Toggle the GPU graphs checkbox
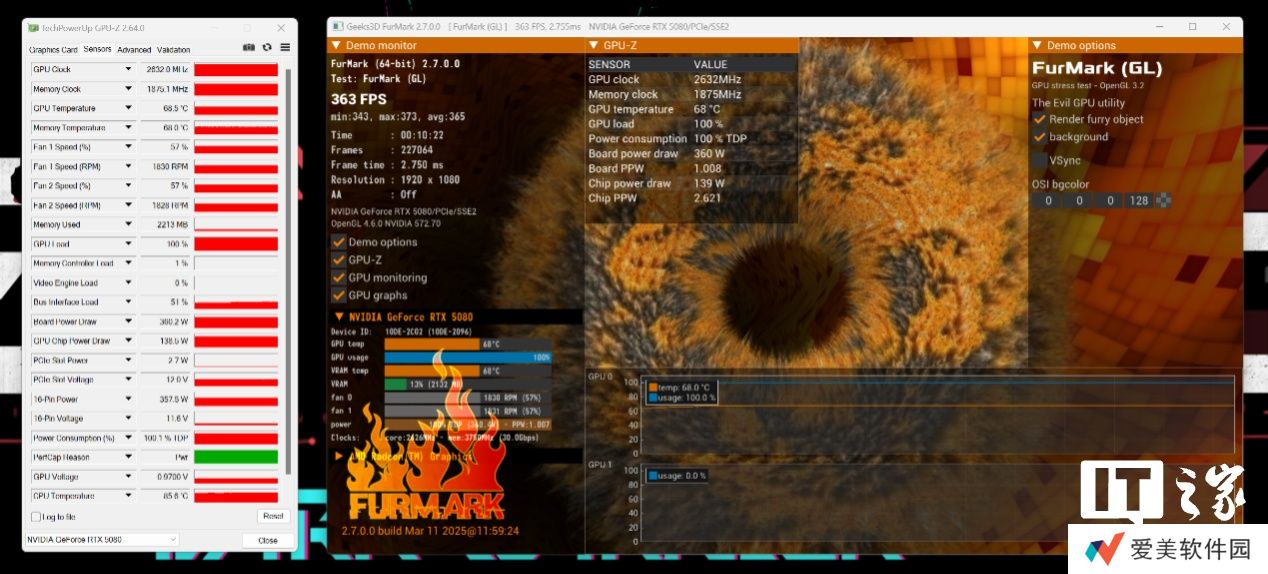 pos(338,295)
